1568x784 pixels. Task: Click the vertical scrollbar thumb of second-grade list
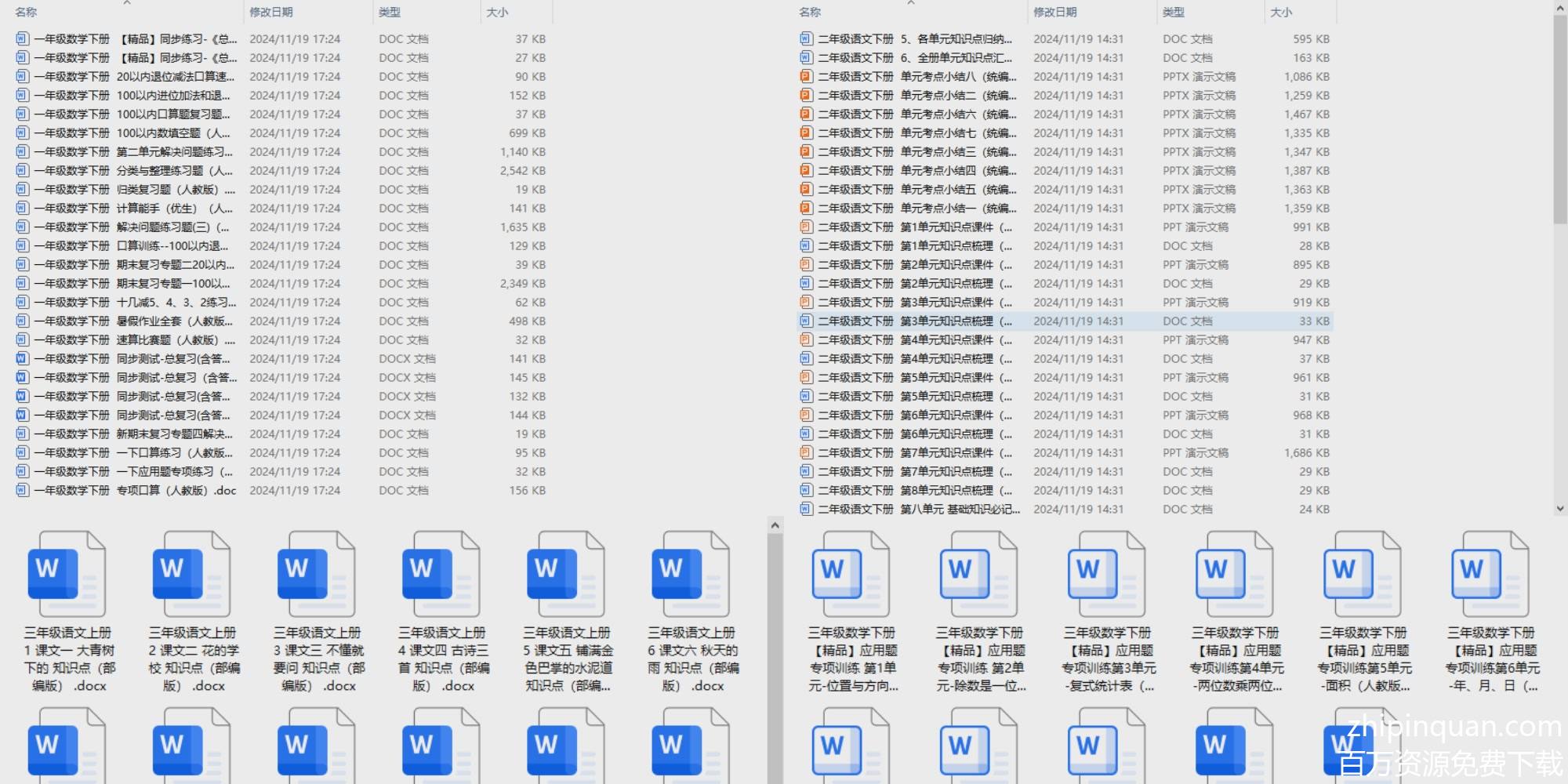coord(1559,118)
